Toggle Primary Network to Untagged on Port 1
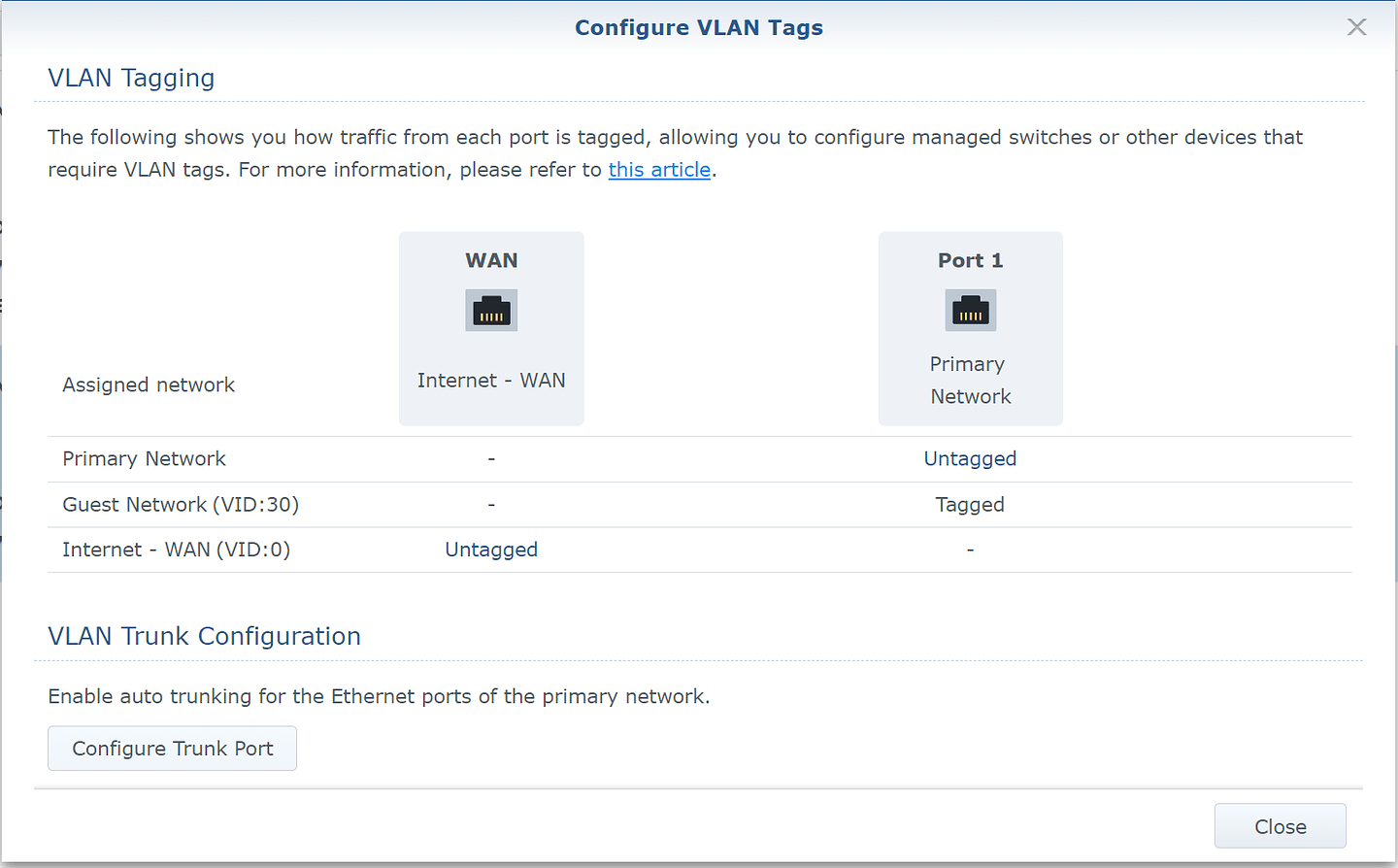The width and height of the screenshot is (1398, 868). coord(970,457)
